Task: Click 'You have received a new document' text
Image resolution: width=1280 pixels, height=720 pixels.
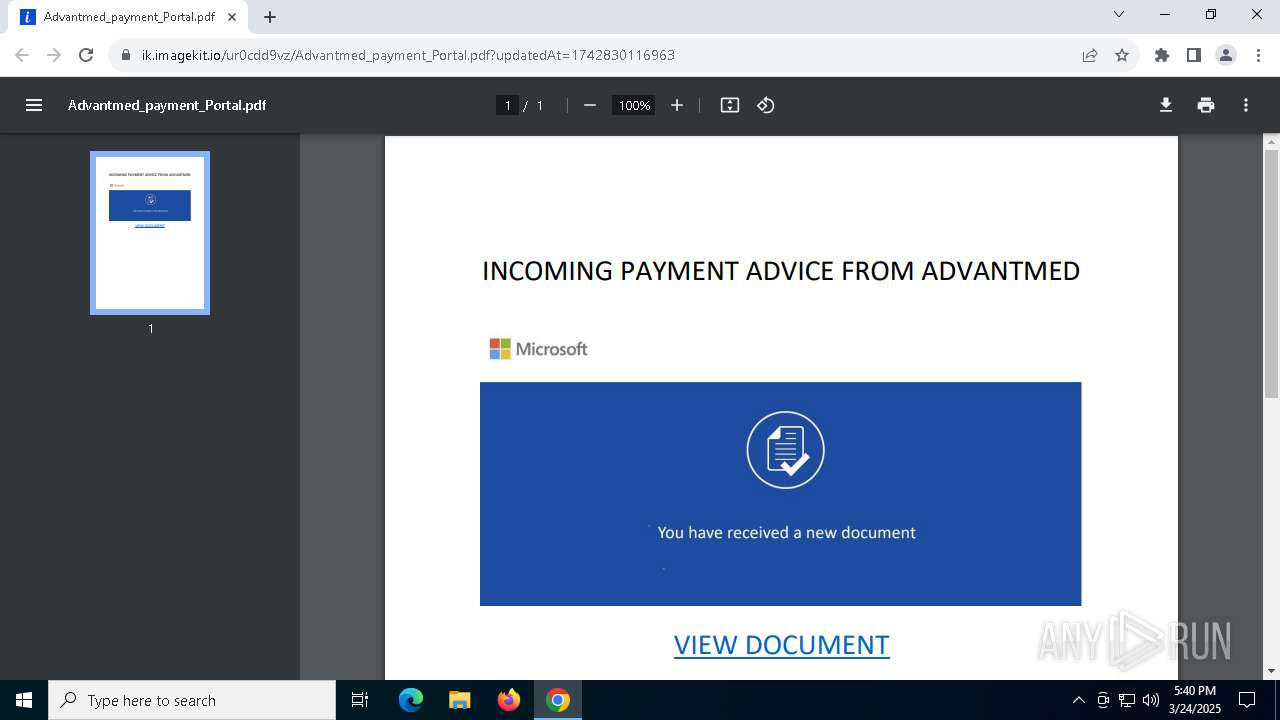Action: 787,532
